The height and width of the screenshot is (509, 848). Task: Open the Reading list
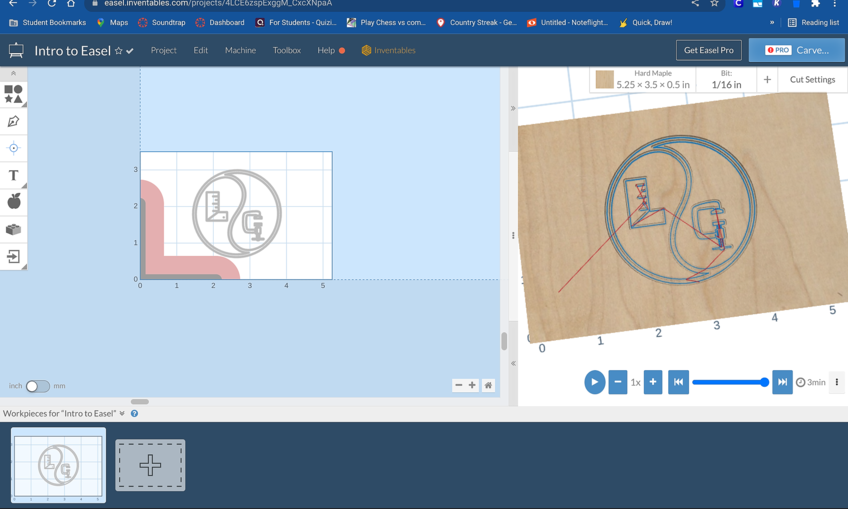[813, 23]
